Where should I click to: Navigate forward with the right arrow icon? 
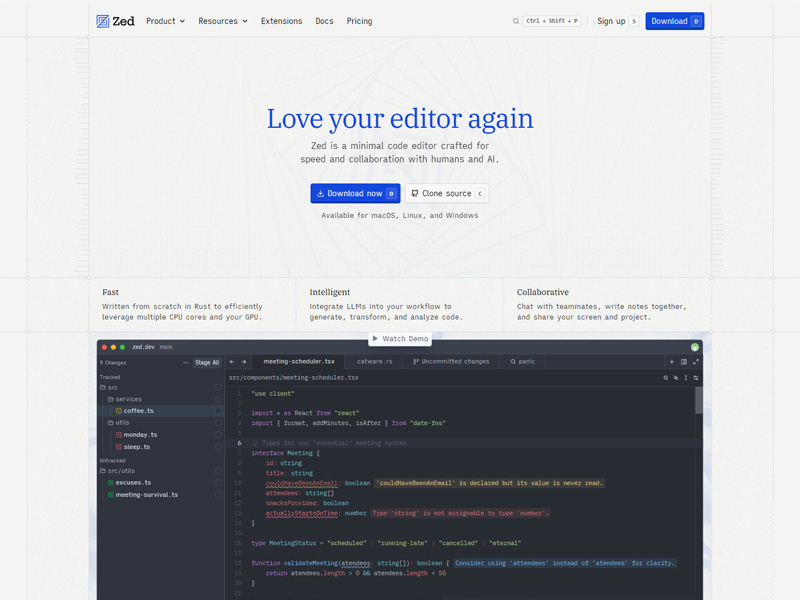pyautogui.click(x=243, y=362)
